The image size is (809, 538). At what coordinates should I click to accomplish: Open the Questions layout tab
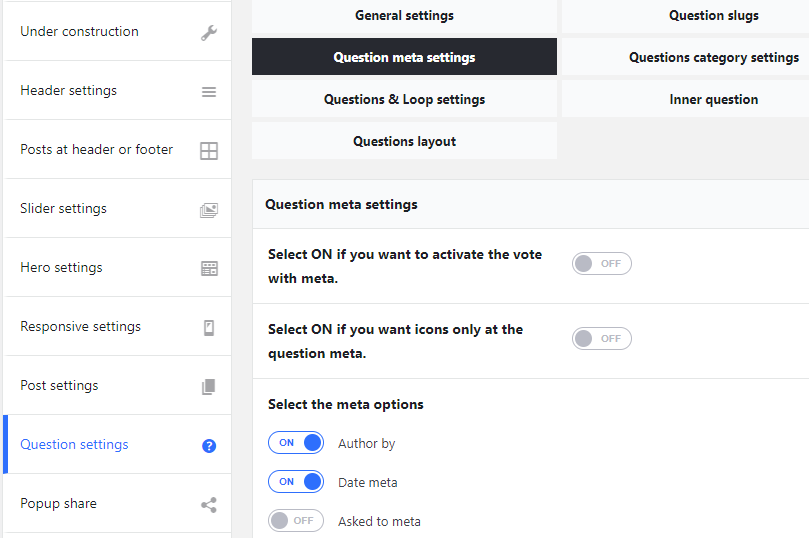(x=404, y=142)
